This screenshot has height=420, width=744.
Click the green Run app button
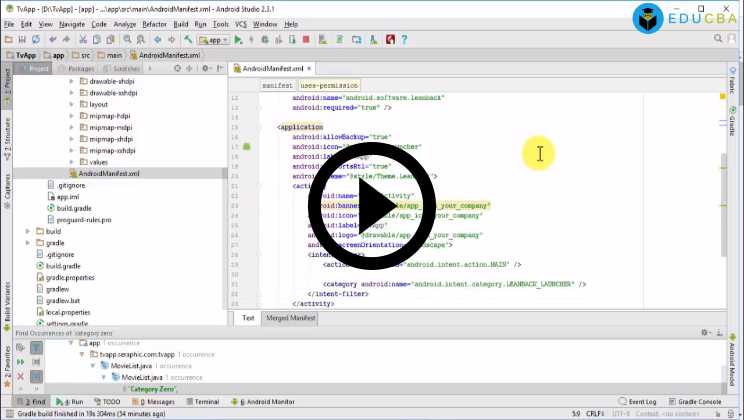click(x=238, y=40)
